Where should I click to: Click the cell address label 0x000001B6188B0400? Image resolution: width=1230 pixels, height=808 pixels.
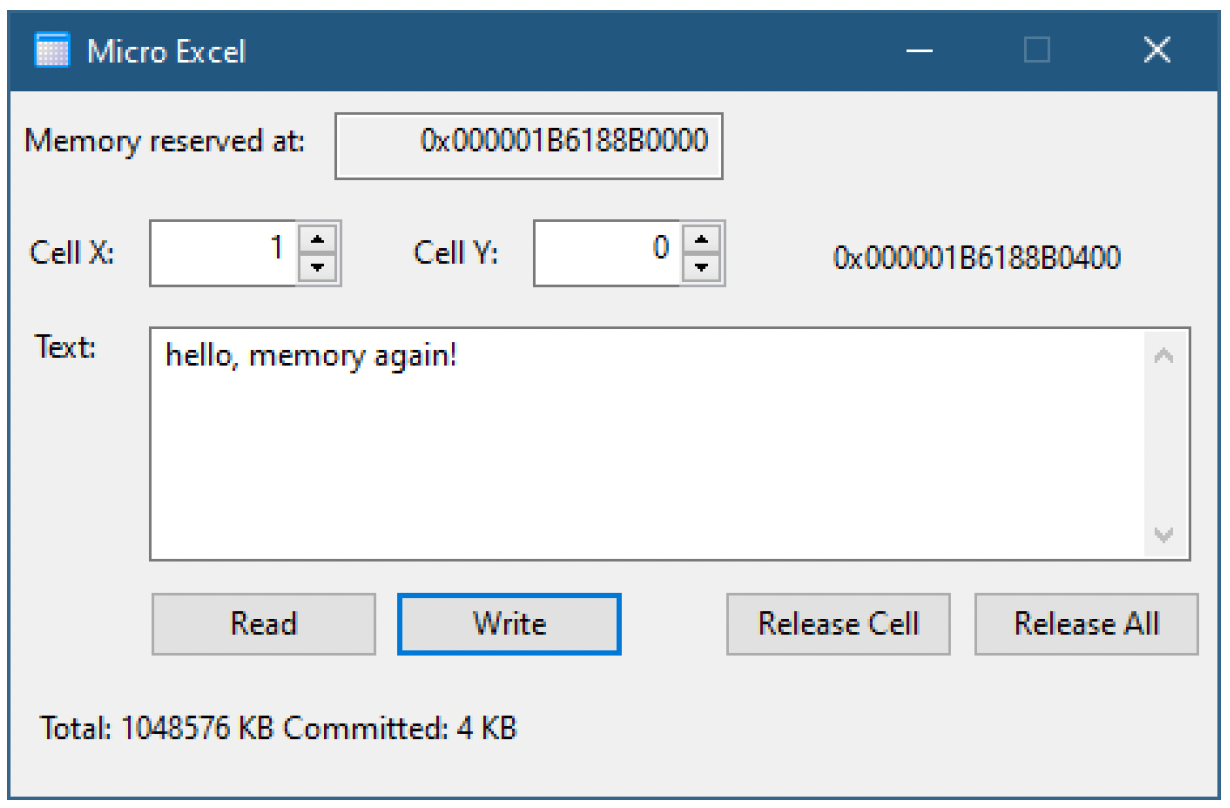[x=977, y=258]
